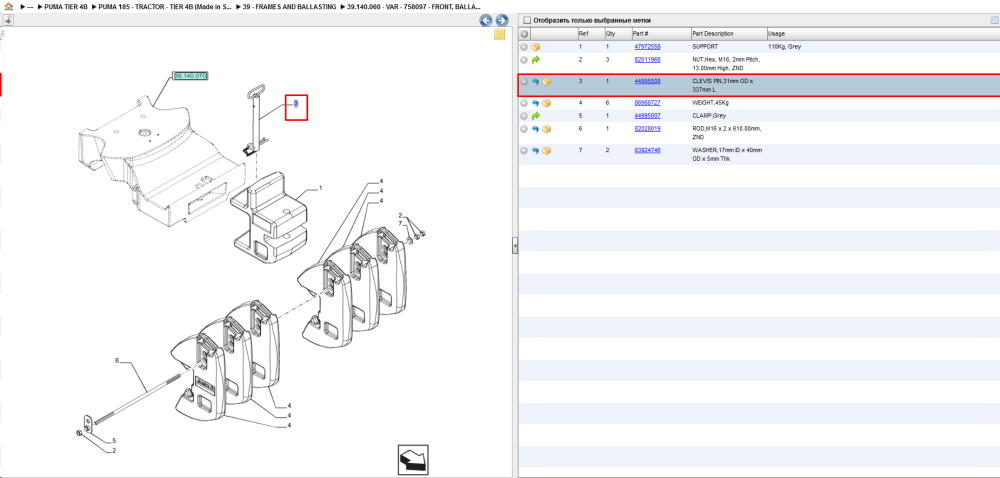Toggle the round marker in ROD row

click(x=524, y=129)
